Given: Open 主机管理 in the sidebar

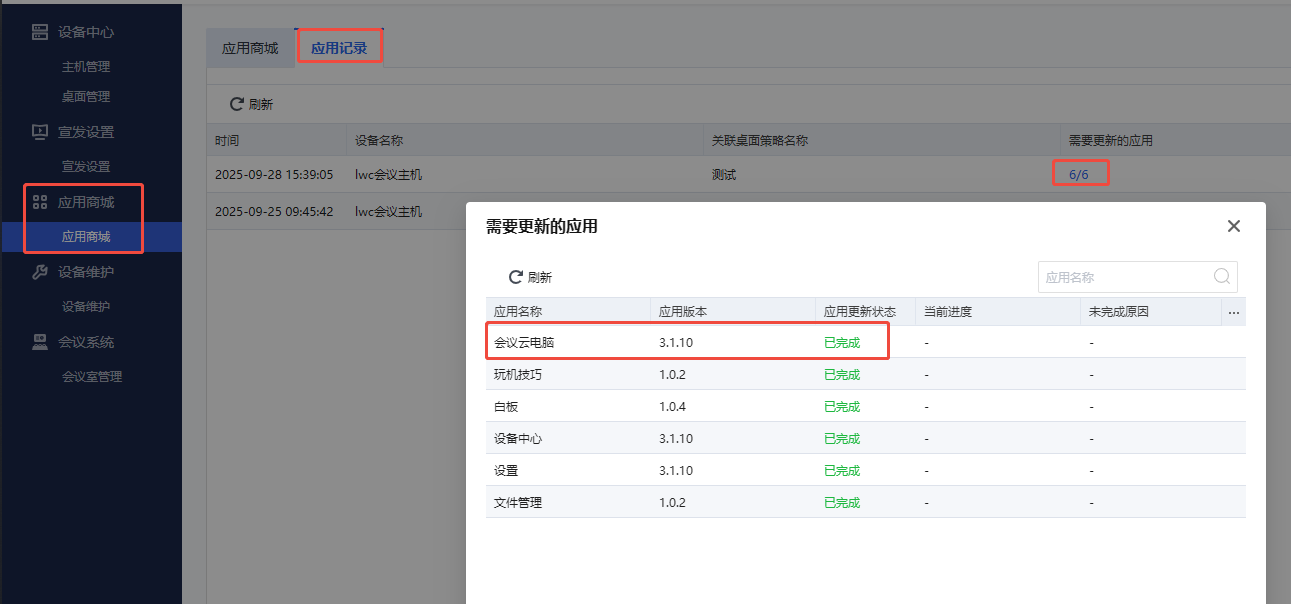Looking at the screenshot, I should click(86, 67).
